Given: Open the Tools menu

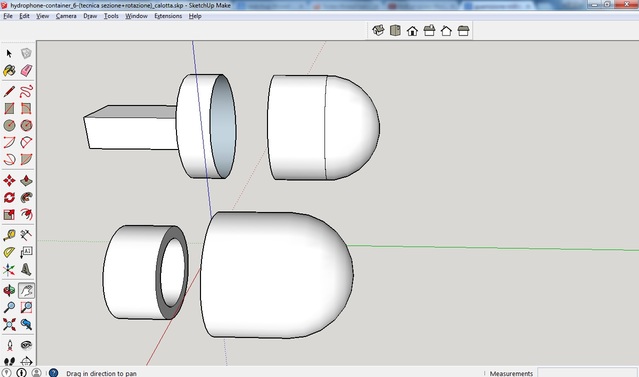Looking at the screenshot, I should coord(111,16).
